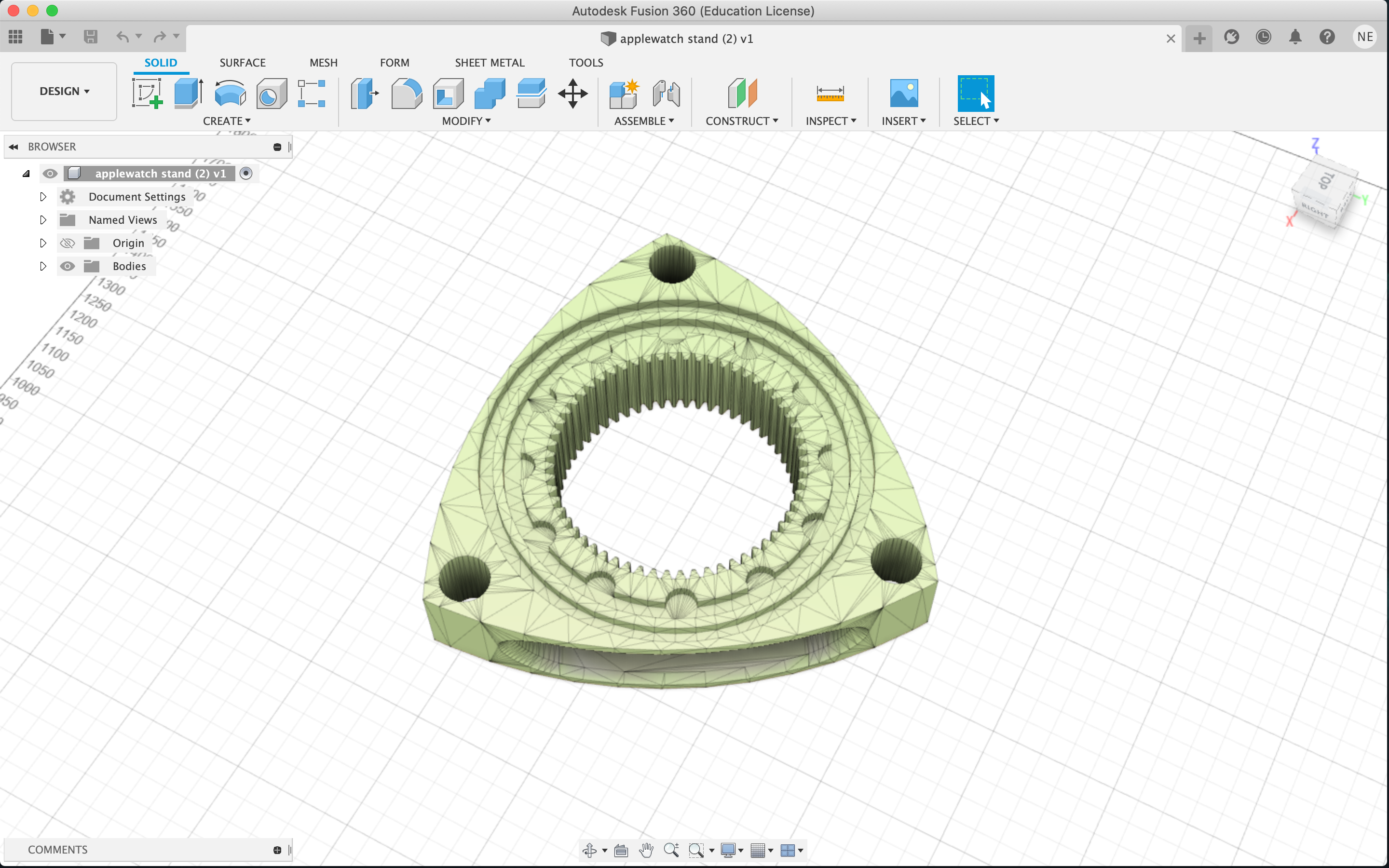Activate applewatch stand component radio button
This screenshot has width=1389, height=868.
245,174
